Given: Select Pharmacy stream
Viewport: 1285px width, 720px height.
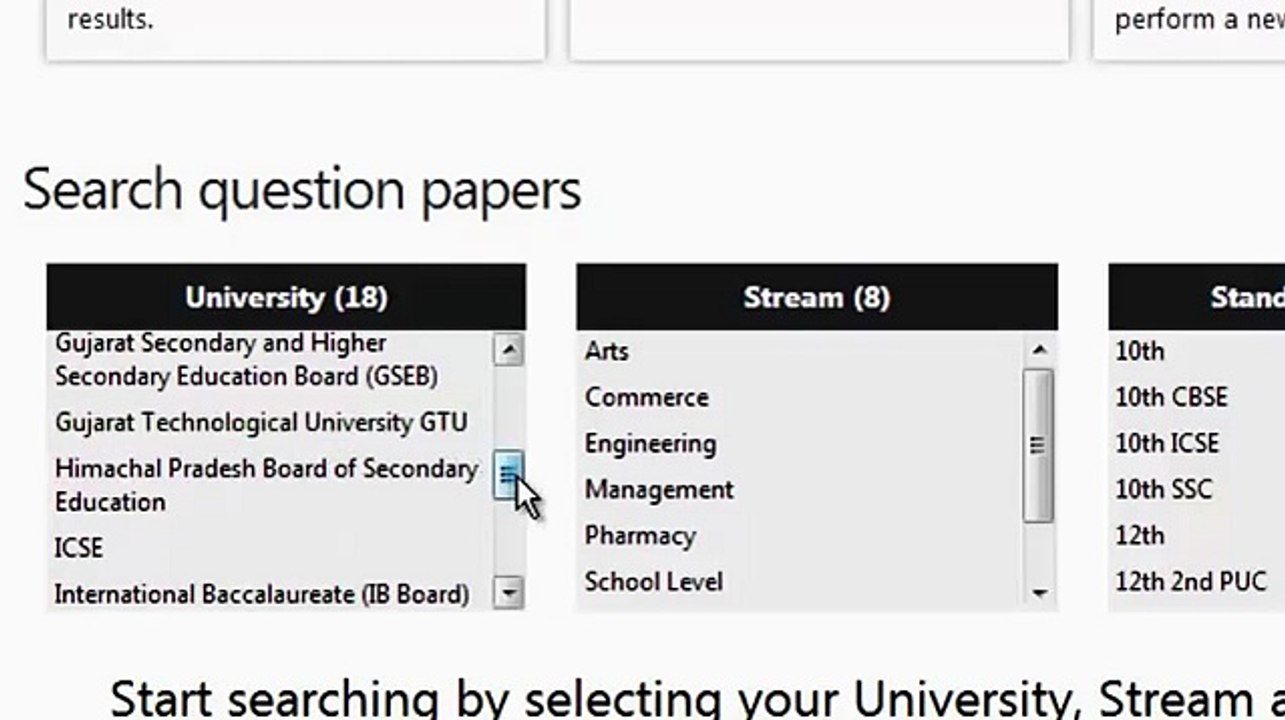Looking at the screenshot, I should coord(641,535).
